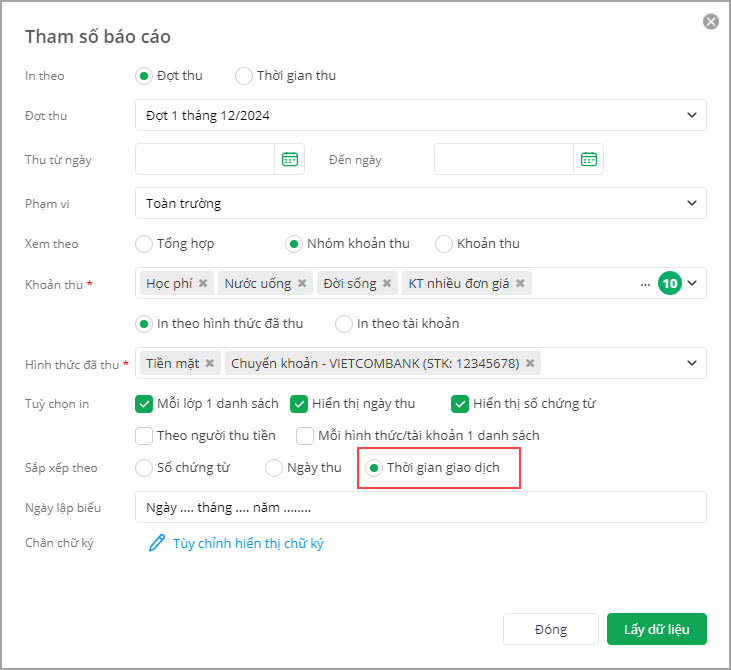Enable Theo người thu tiền checkbox

tap(144, 435)
